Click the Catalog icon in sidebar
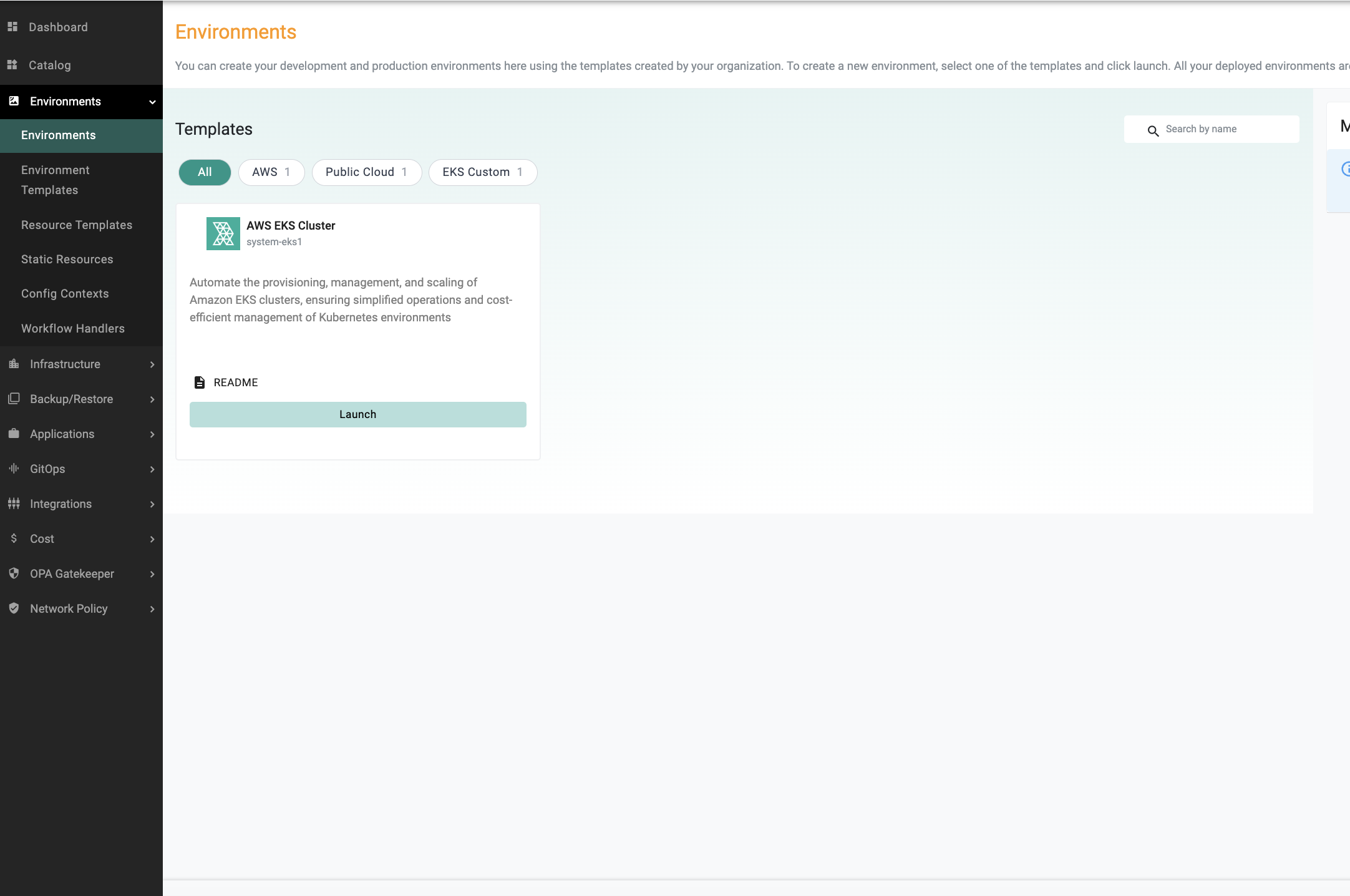 click(x=14, y=64)
